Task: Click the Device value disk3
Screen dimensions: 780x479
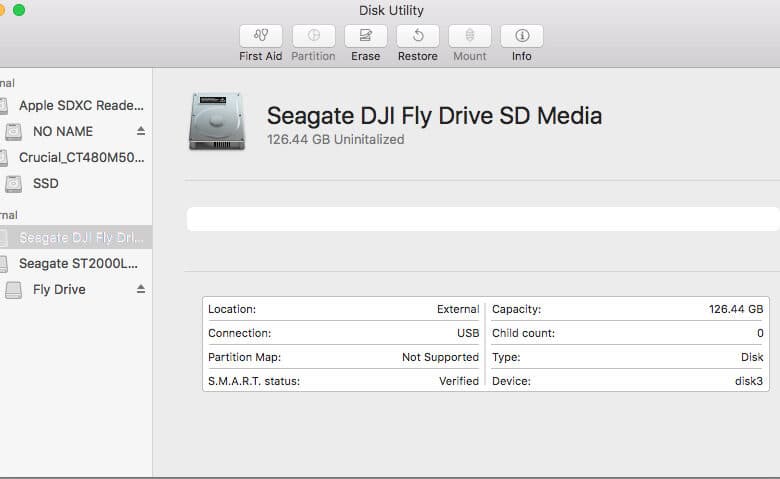Action: [749, 381]
